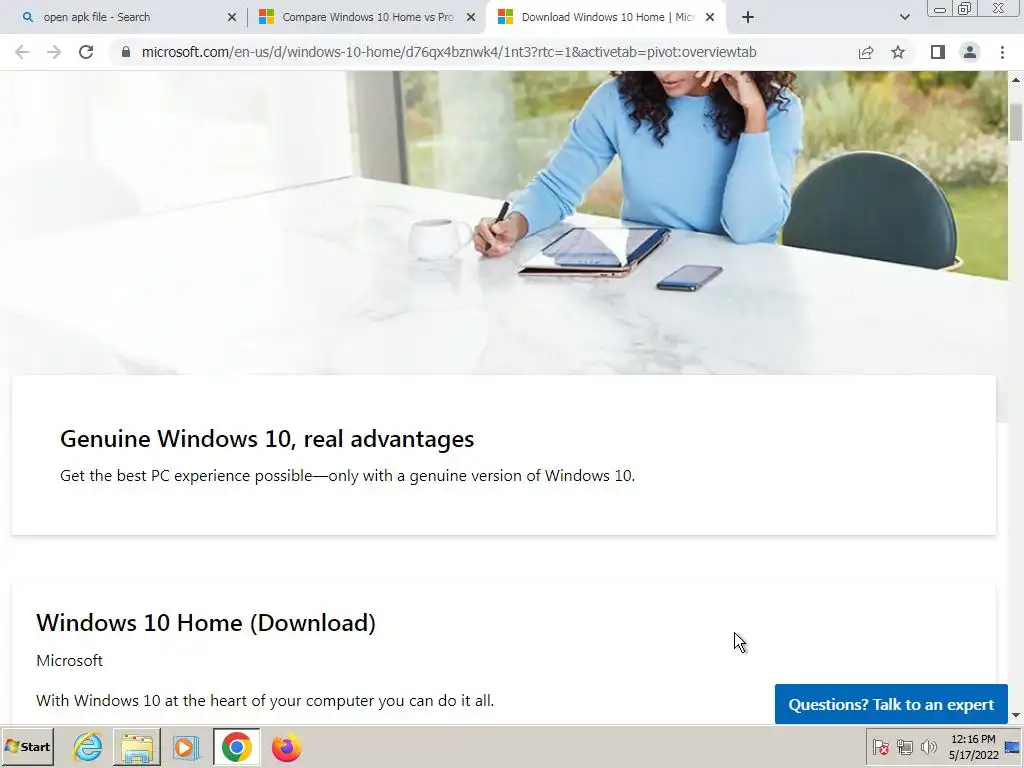Open the Chrome profile avatar

970,52
